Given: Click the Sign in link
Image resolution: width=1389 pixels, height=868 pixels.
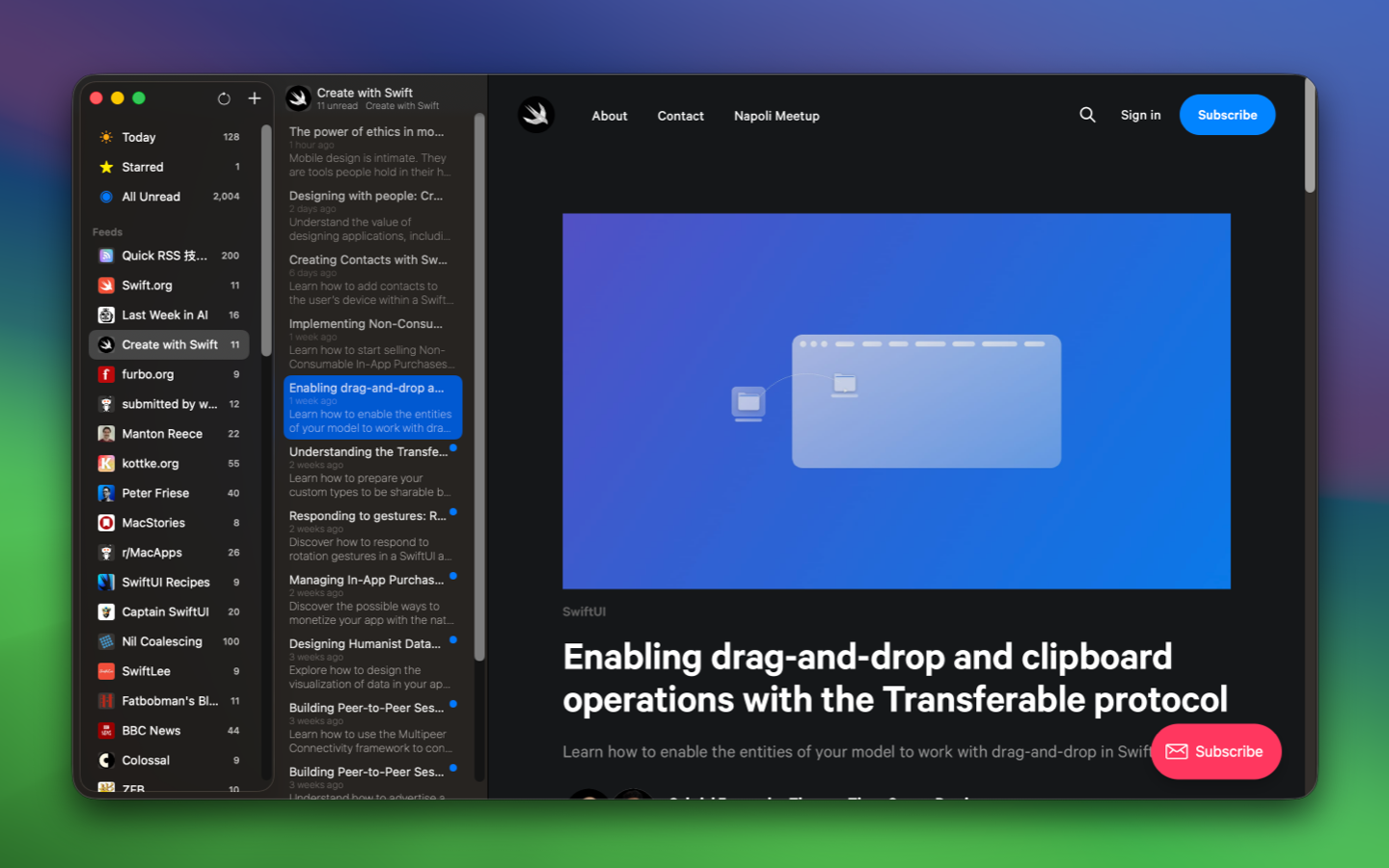Looking at the screenshot, I should 1140,114.
